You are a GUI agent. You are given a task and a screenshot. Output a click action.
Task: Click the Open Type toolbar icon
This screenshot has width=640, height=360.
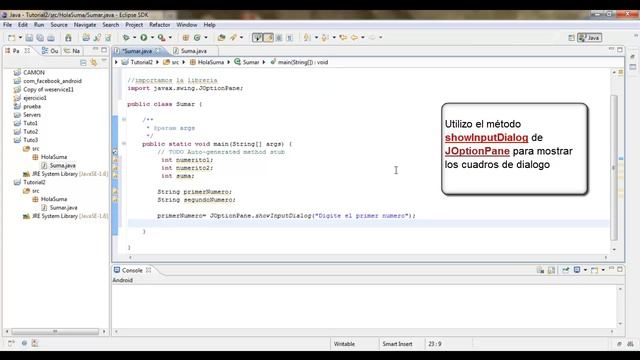click(221, 38)
